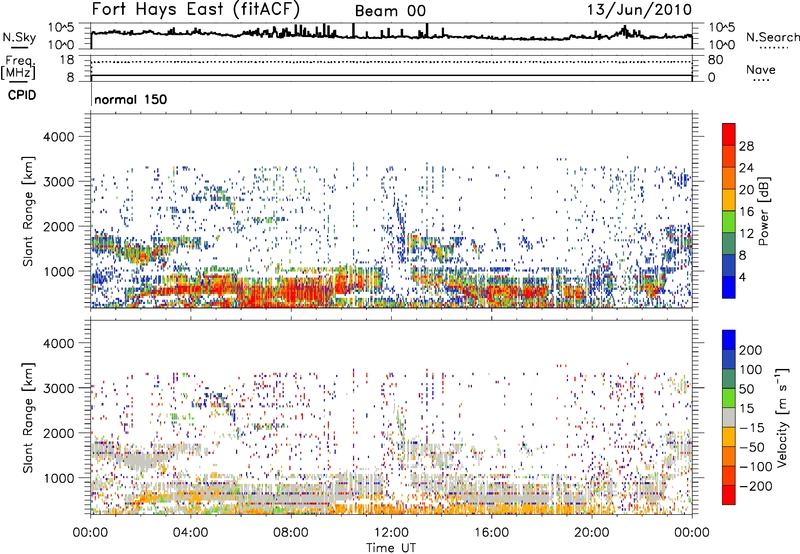The width and height of the screenshot is (800, 554).
Task: Click the velocity panel 'Slant Range [km]' title
Action: (28, 418)
